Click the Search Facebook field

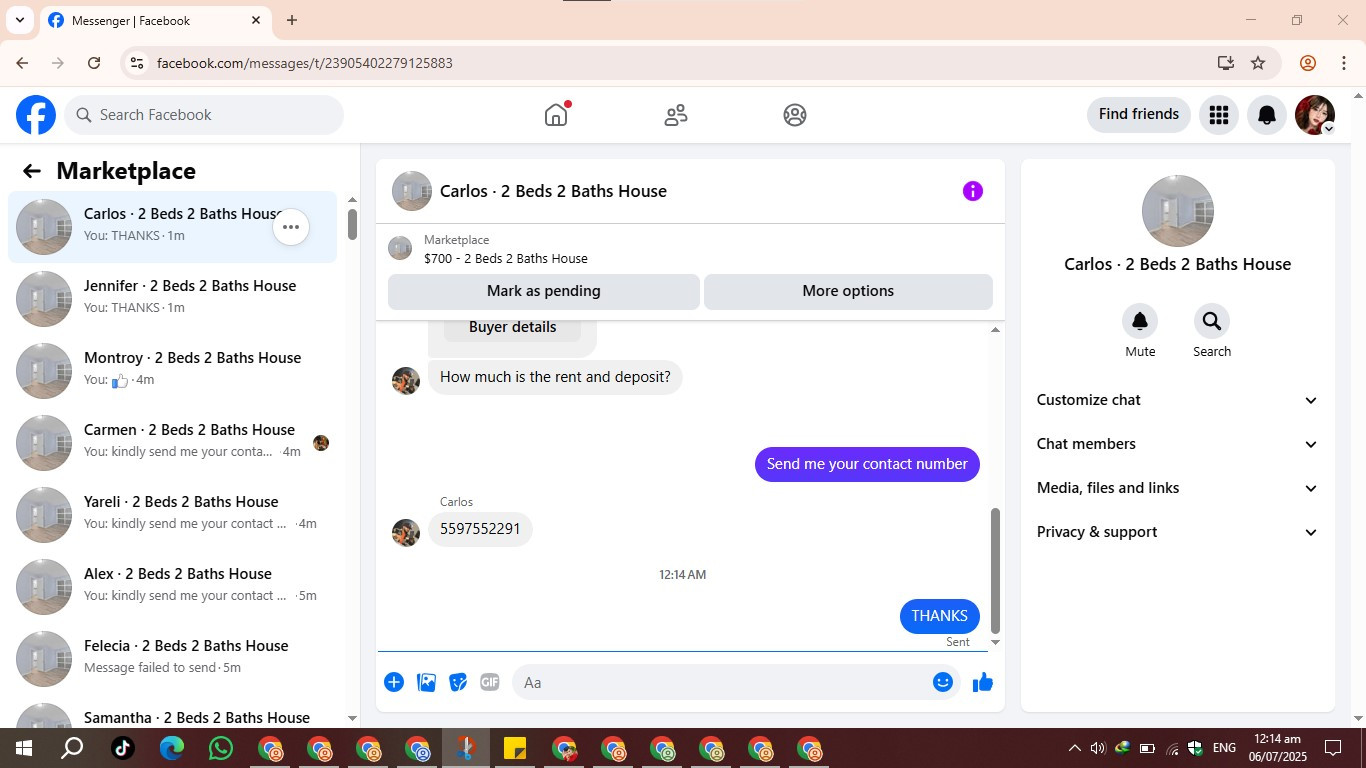(204, 115)
